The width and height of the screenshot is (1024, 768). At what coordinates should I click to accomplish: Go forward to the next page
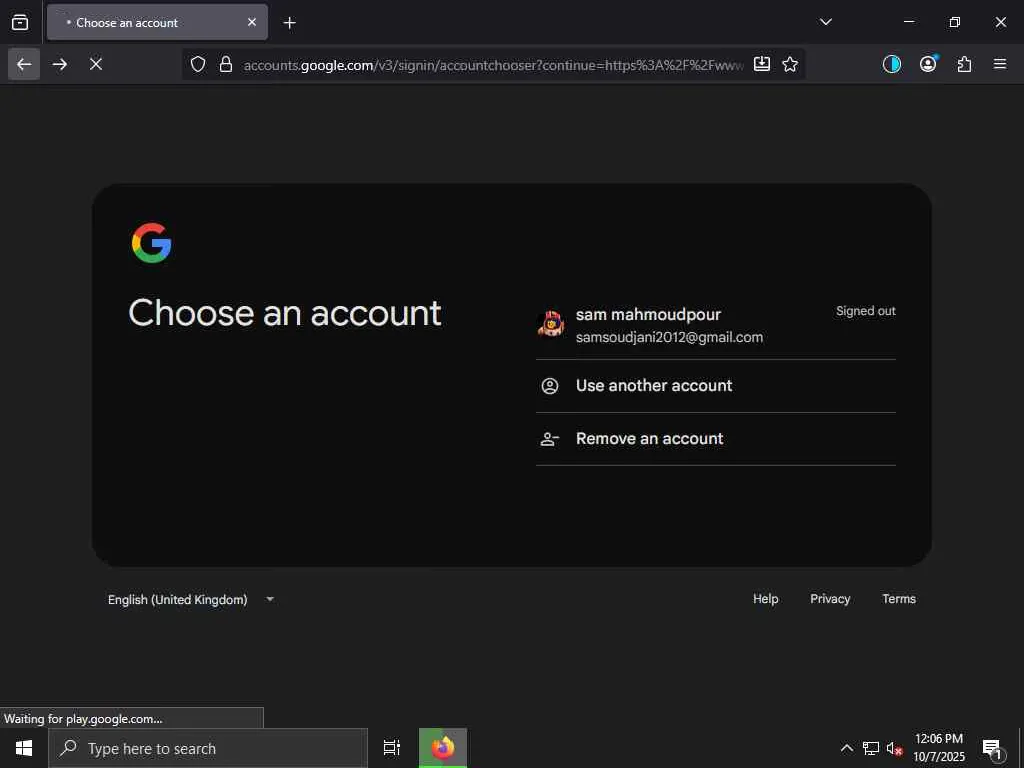click(60, 64)
